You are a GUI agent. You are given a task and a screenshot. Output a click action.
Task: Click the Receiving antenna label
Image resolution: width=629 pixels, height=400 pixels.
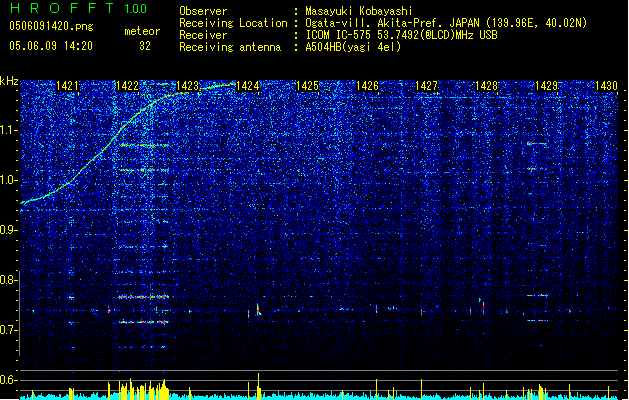[x=230, y=47]
